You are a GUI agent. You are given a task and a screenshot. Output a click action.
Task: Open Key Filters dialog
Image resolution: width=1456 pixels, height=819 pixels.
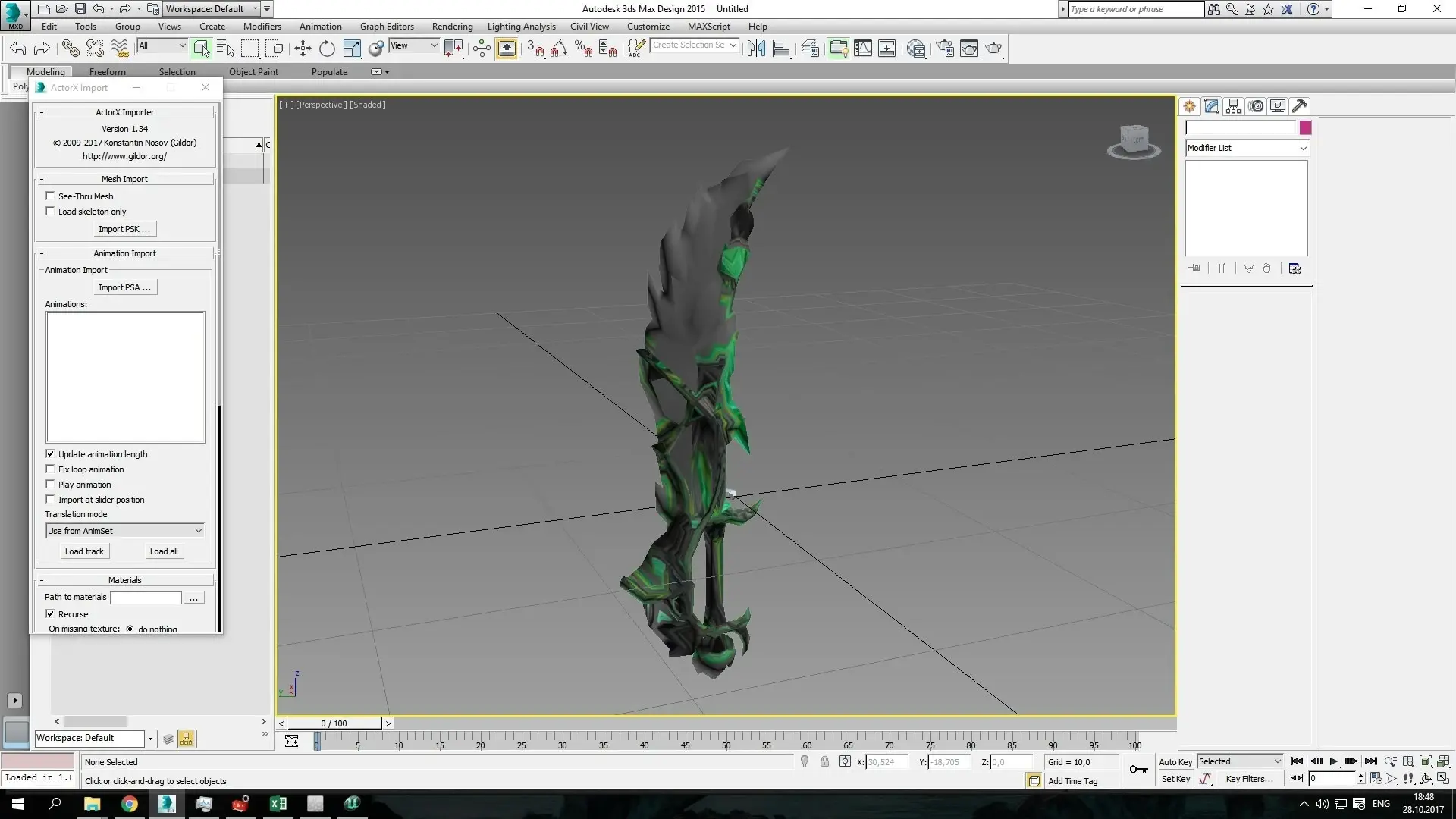(x=1249, y=779)
